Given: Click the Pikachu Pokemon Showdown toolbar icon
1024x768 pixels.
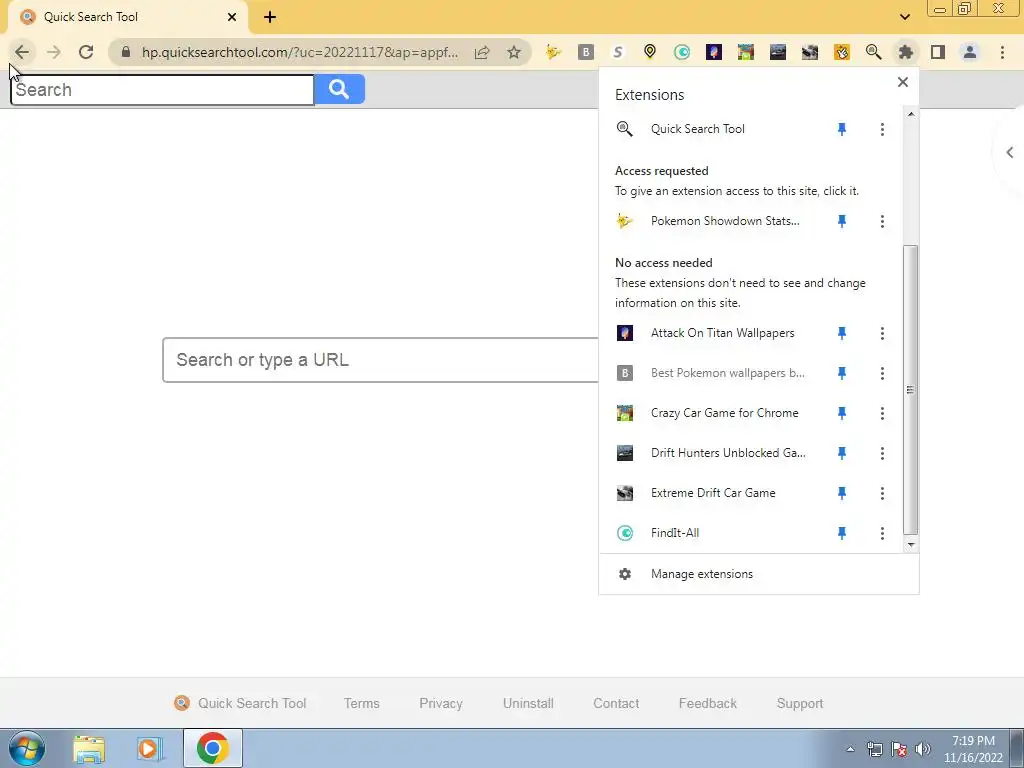Looking at the screenshot, I should (x=553, y=52).
